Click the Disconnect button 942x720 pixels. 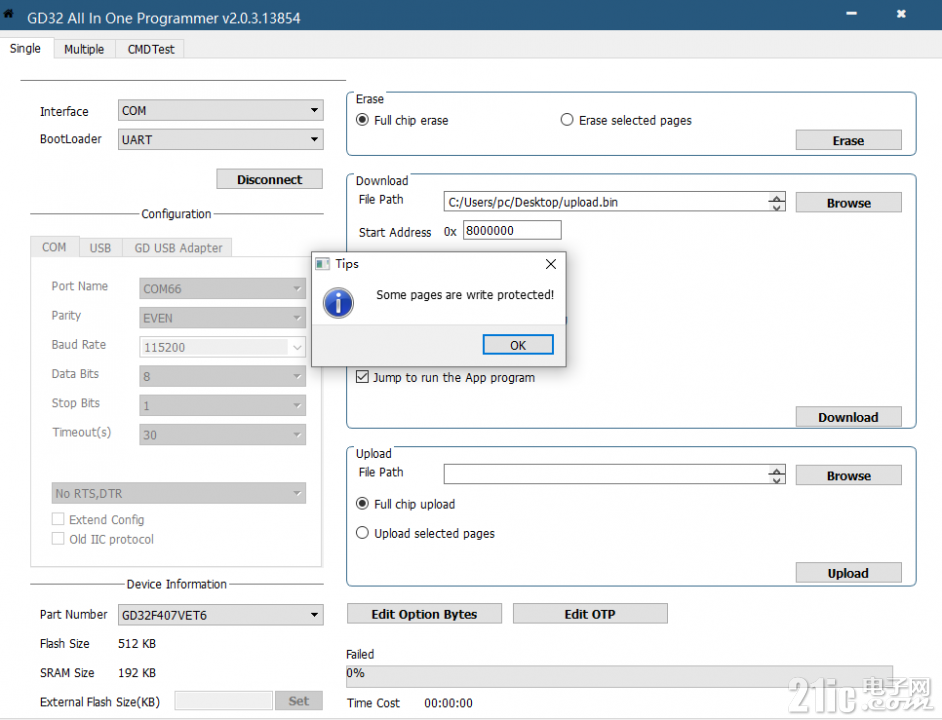(x=269, y=179)
